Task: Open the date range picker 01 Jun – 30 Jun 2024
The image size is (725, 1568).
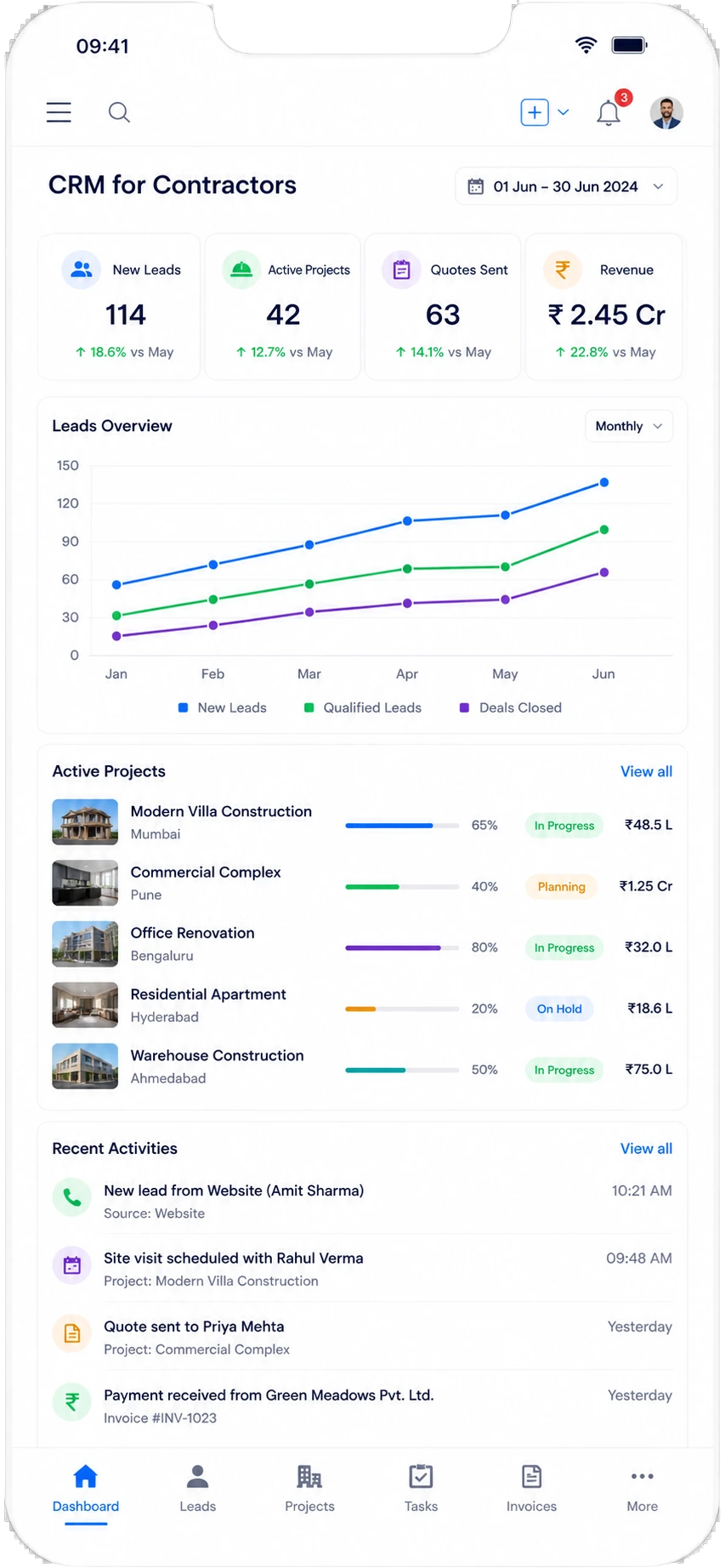Action: coord(566,186)
